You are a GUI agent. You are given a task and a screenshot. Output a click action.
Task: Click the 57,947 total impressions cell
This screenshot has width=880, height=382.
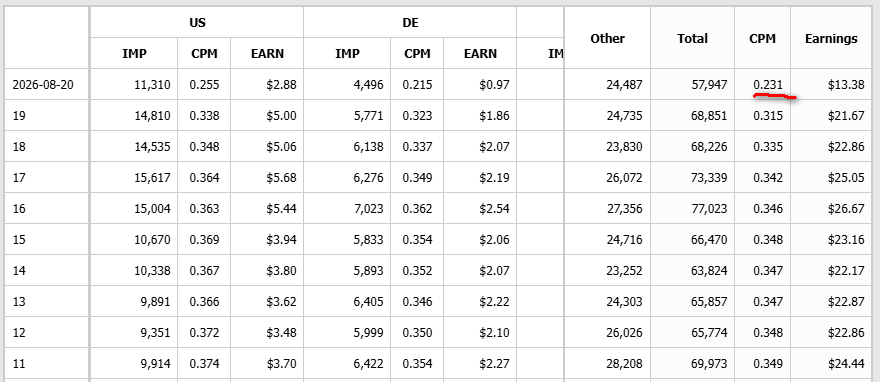pyautogui.click(x=709, y=85)
